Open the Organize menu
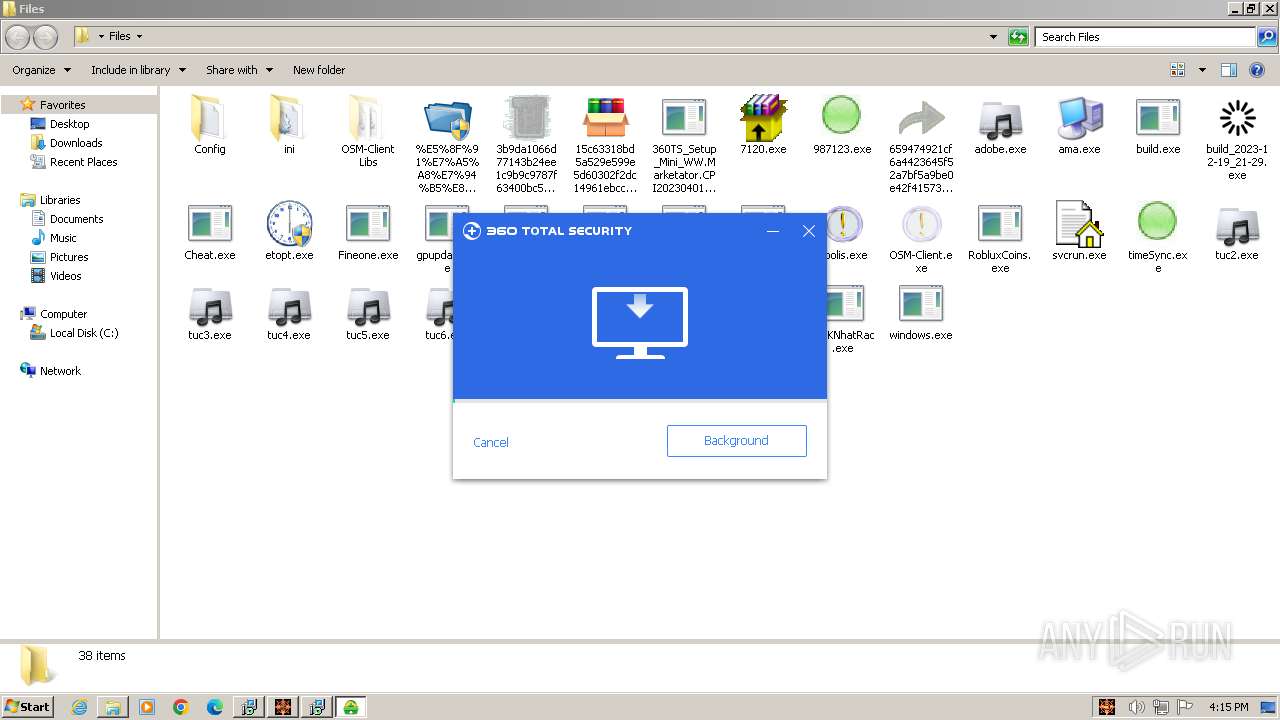Image resolution: width=1280 pixels, height=720 pixels. coord(41,70)
